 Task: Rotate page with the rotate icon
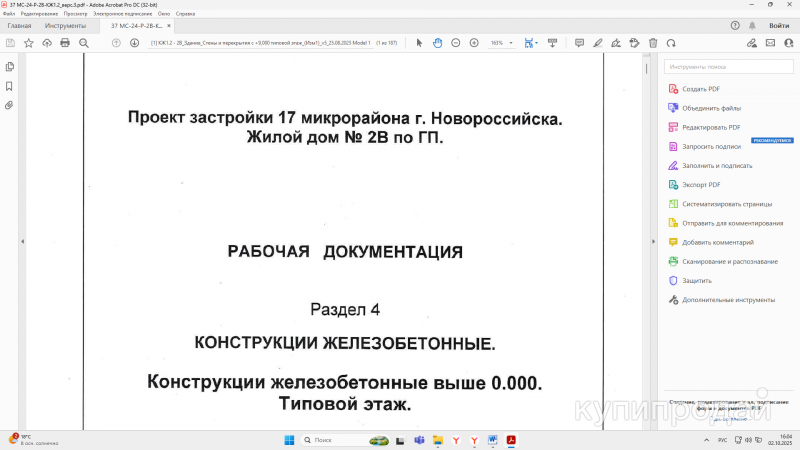(x=671, y=43)
